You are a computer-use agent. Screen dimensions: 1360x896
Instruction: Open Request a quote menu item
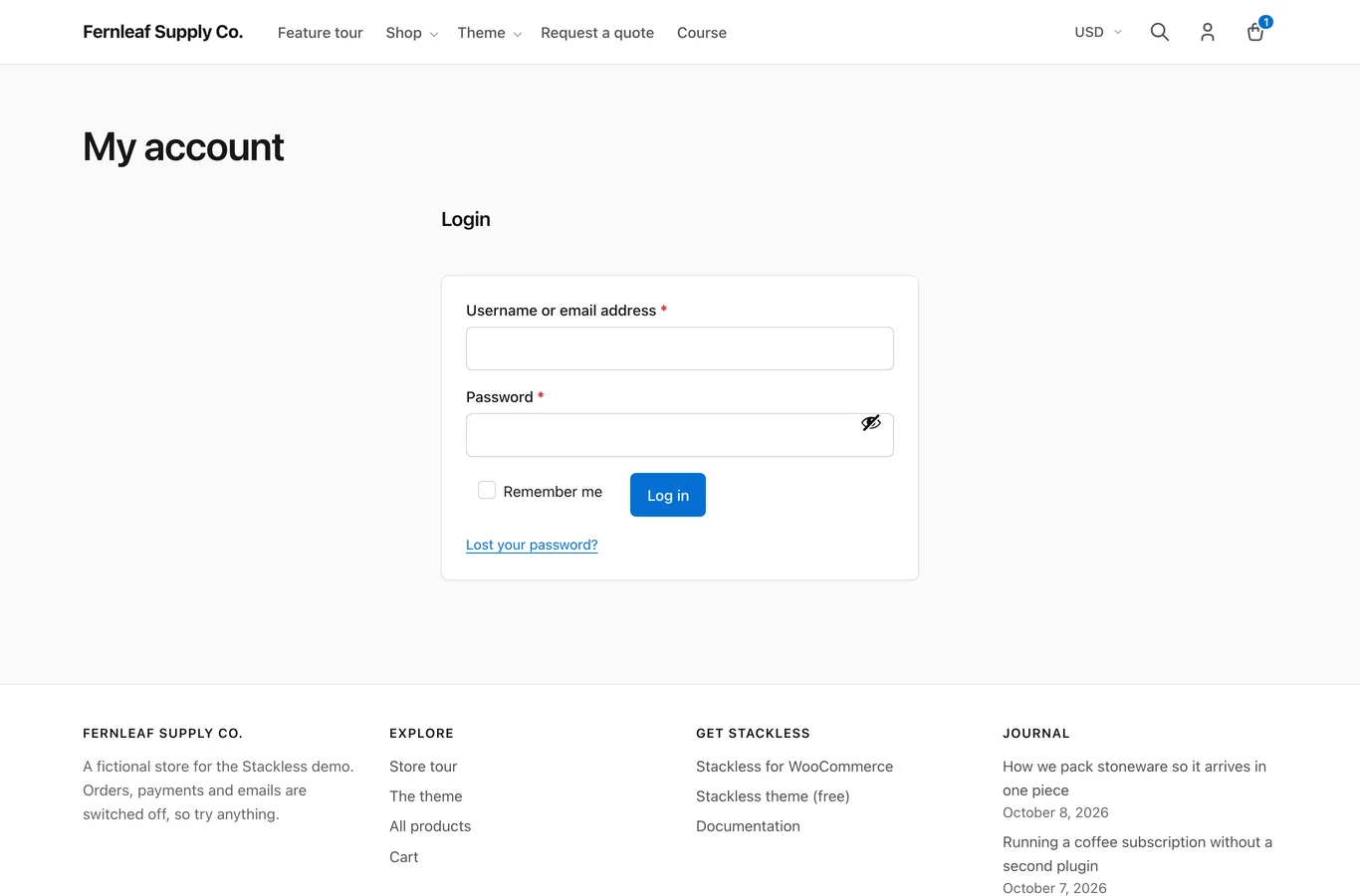click(597, 33)
